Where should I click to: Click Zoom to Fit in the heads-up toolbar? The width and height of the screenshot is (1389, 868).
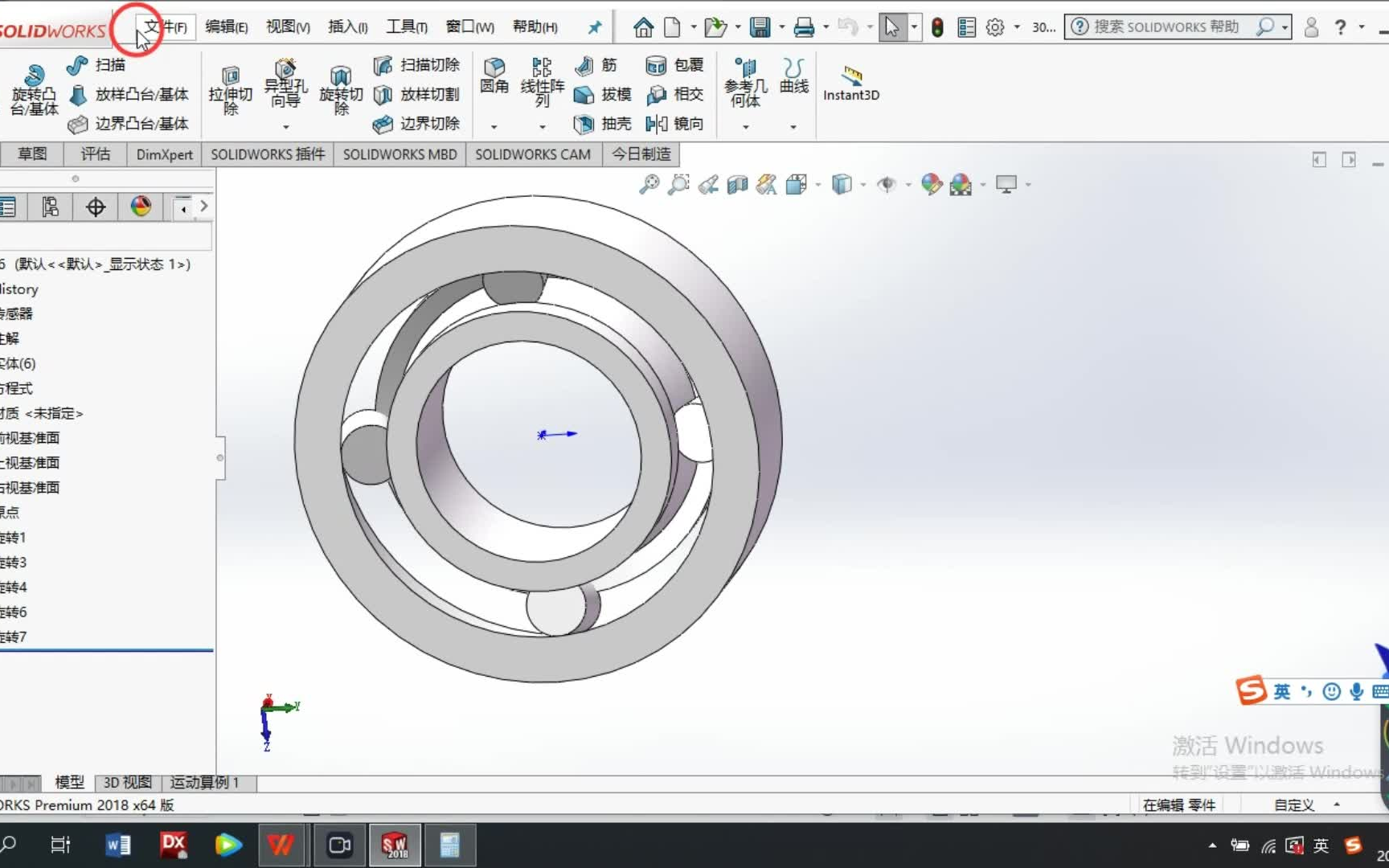(649, 184)
